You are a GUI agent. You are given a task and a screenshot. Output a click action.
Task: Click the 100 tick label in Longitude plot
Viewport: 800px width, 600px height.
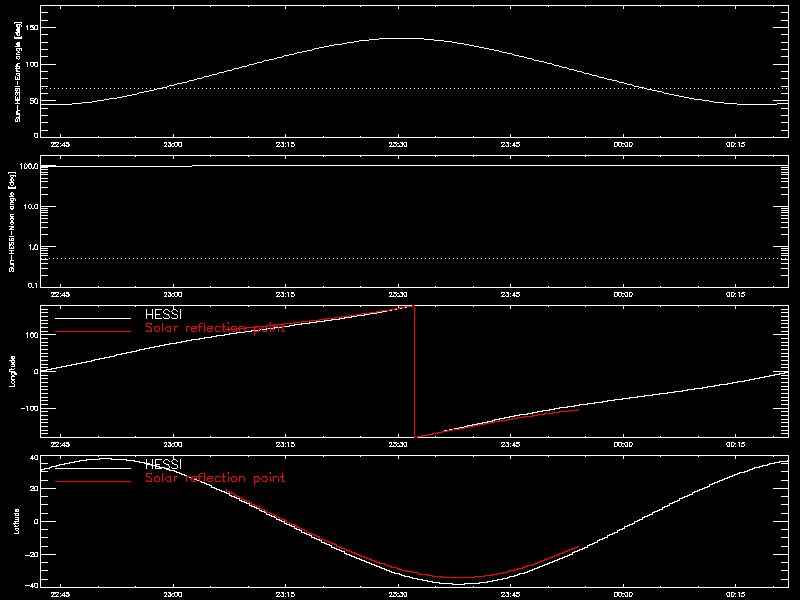[31, 335]
